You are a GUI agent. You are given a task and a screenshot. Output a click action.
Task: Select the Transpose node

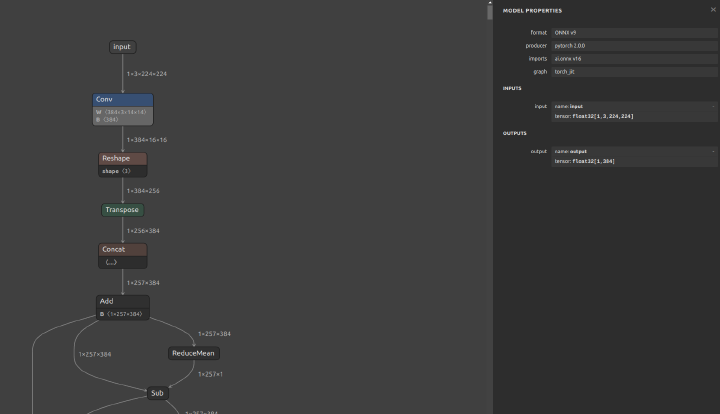pyautogui.click(x=122, y=210)
